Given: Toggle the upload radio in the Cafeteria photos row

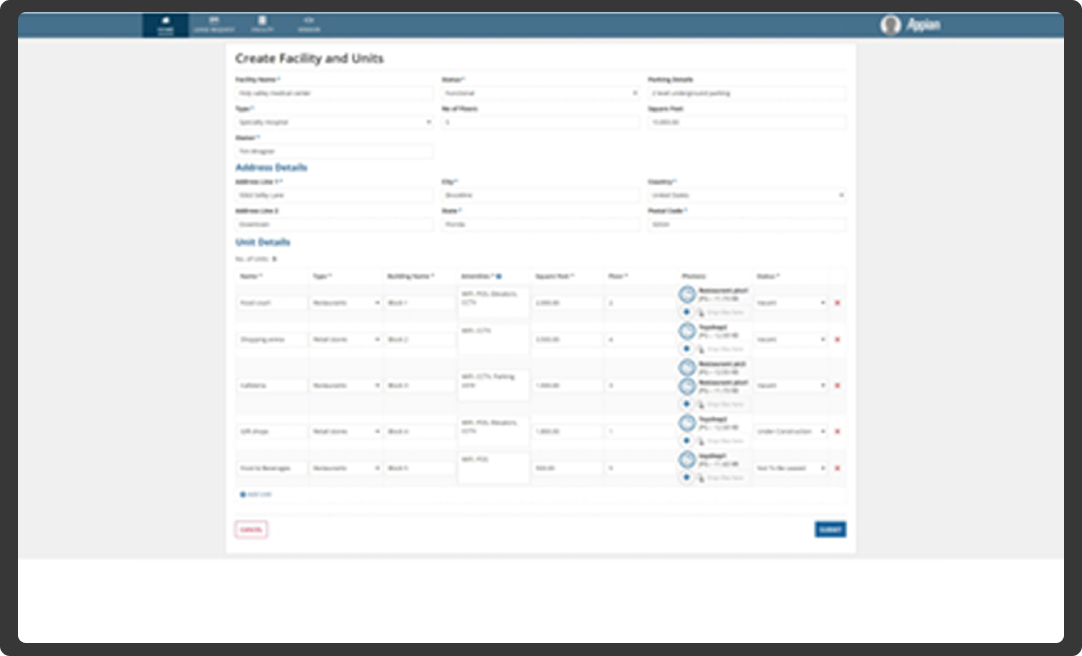Looking at the screenshot, I should tap(686, 404).
